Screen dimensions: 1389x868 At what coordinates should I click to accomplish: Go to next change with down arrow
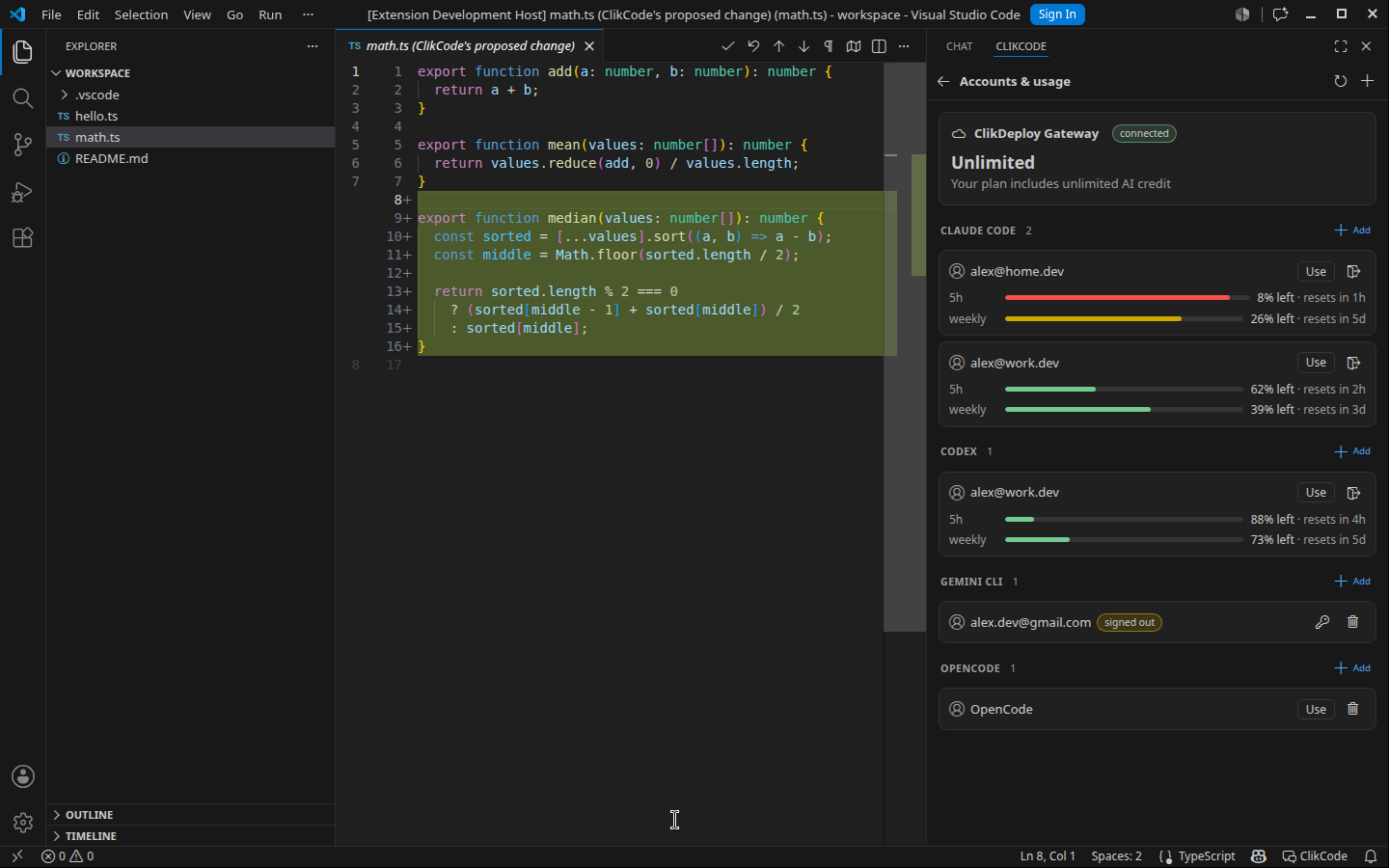tap(803, 46)
